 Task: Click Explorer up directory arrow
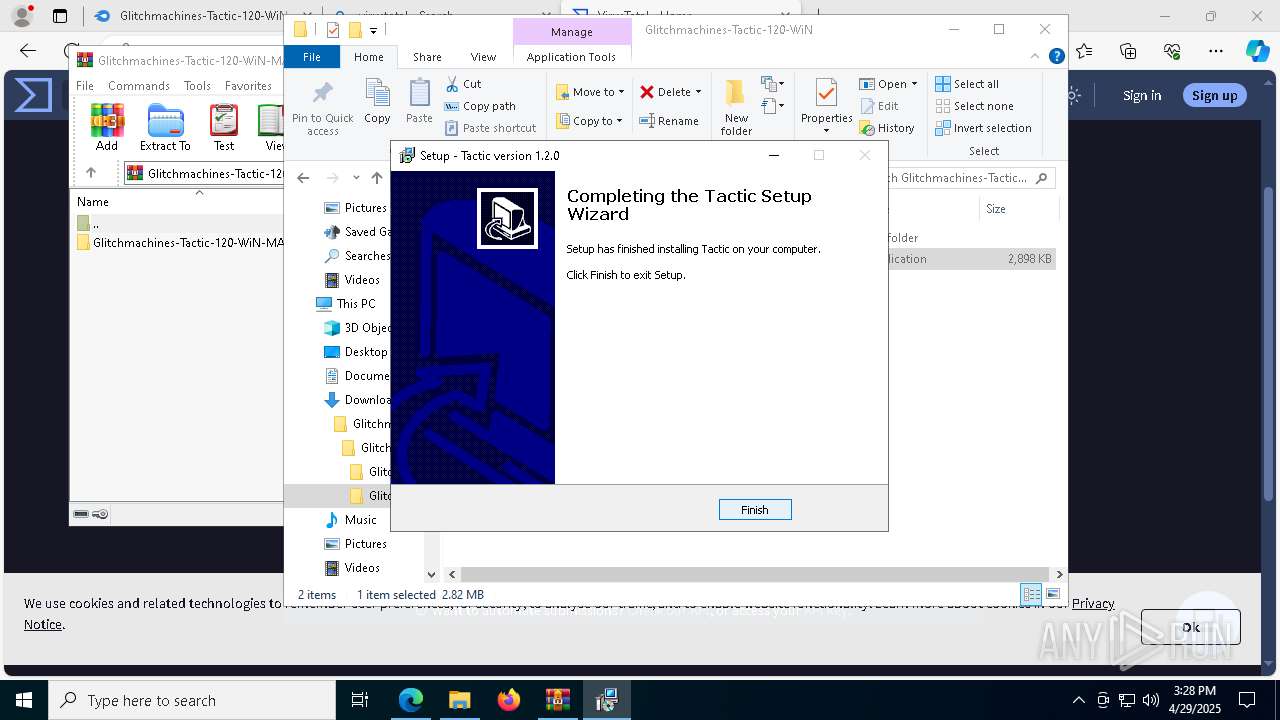pos(376,178)
